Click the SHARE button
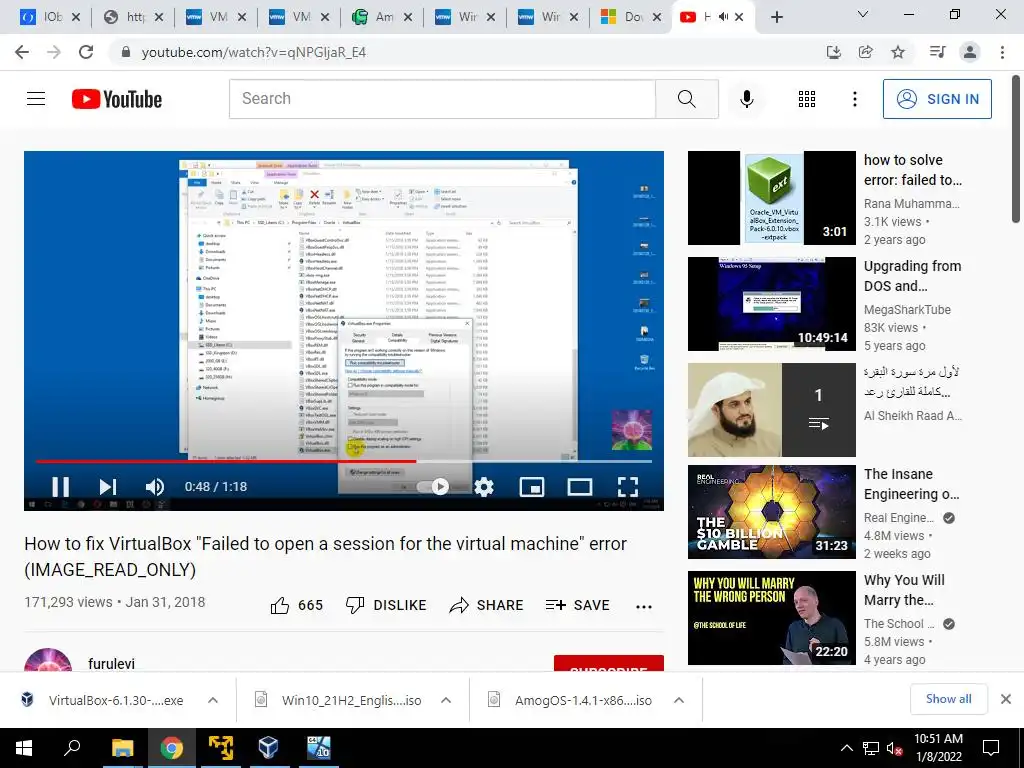 point(487,605)
